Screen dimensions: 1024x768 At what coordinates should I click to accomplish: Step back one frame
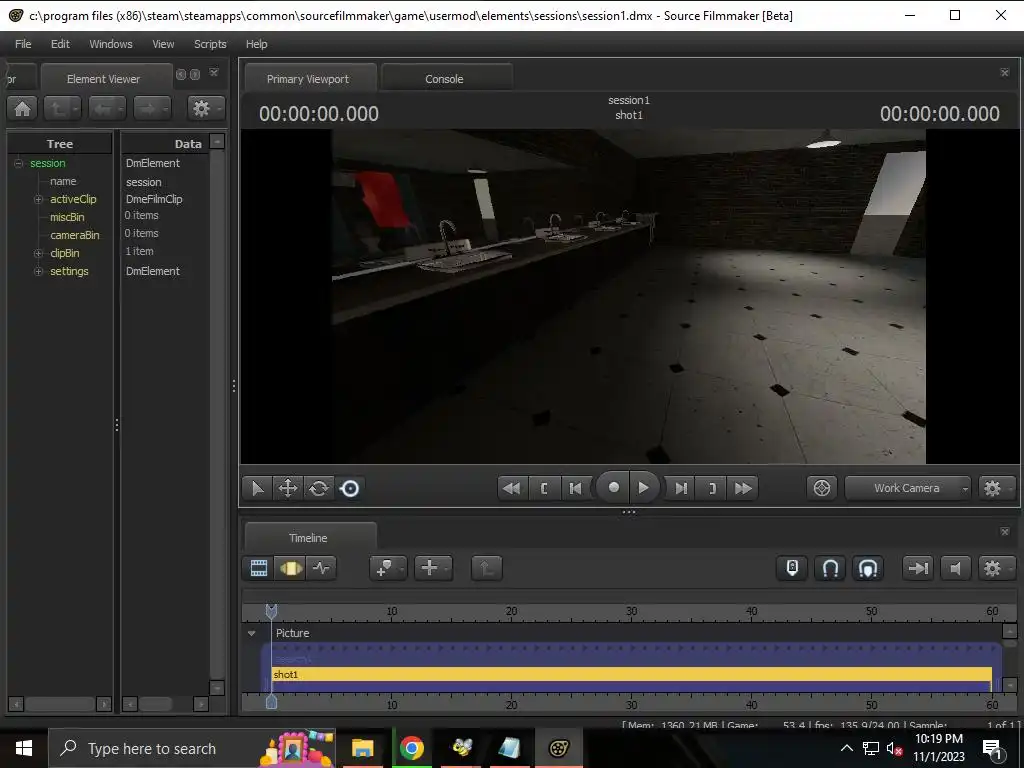pos(575,488)
